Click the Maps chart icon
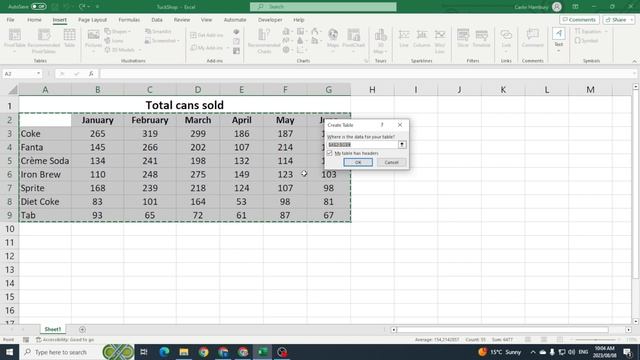The image size is (640, 360). pyautogui.click(x=333, y=39)
